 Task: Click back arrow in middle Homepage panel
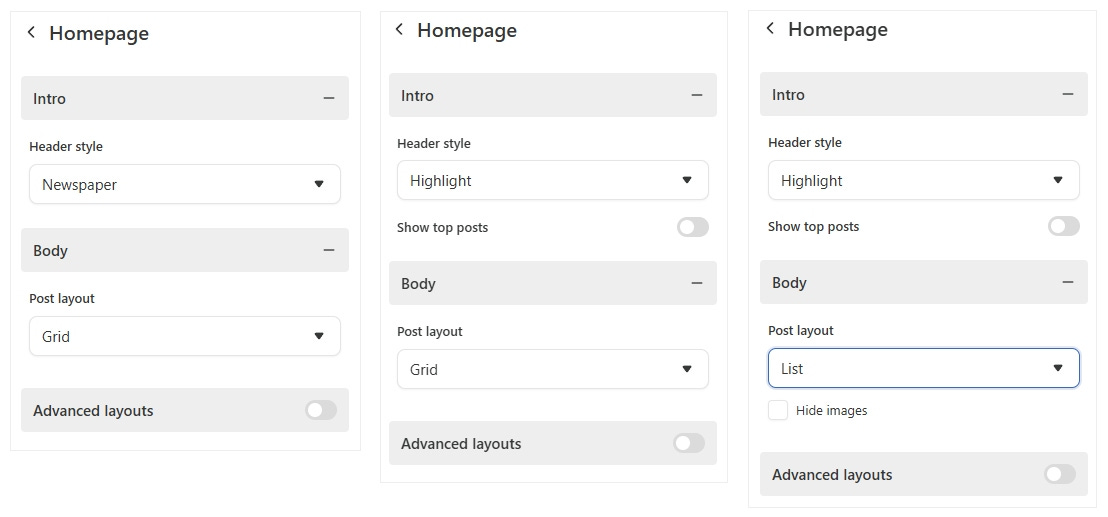[399, 29]
